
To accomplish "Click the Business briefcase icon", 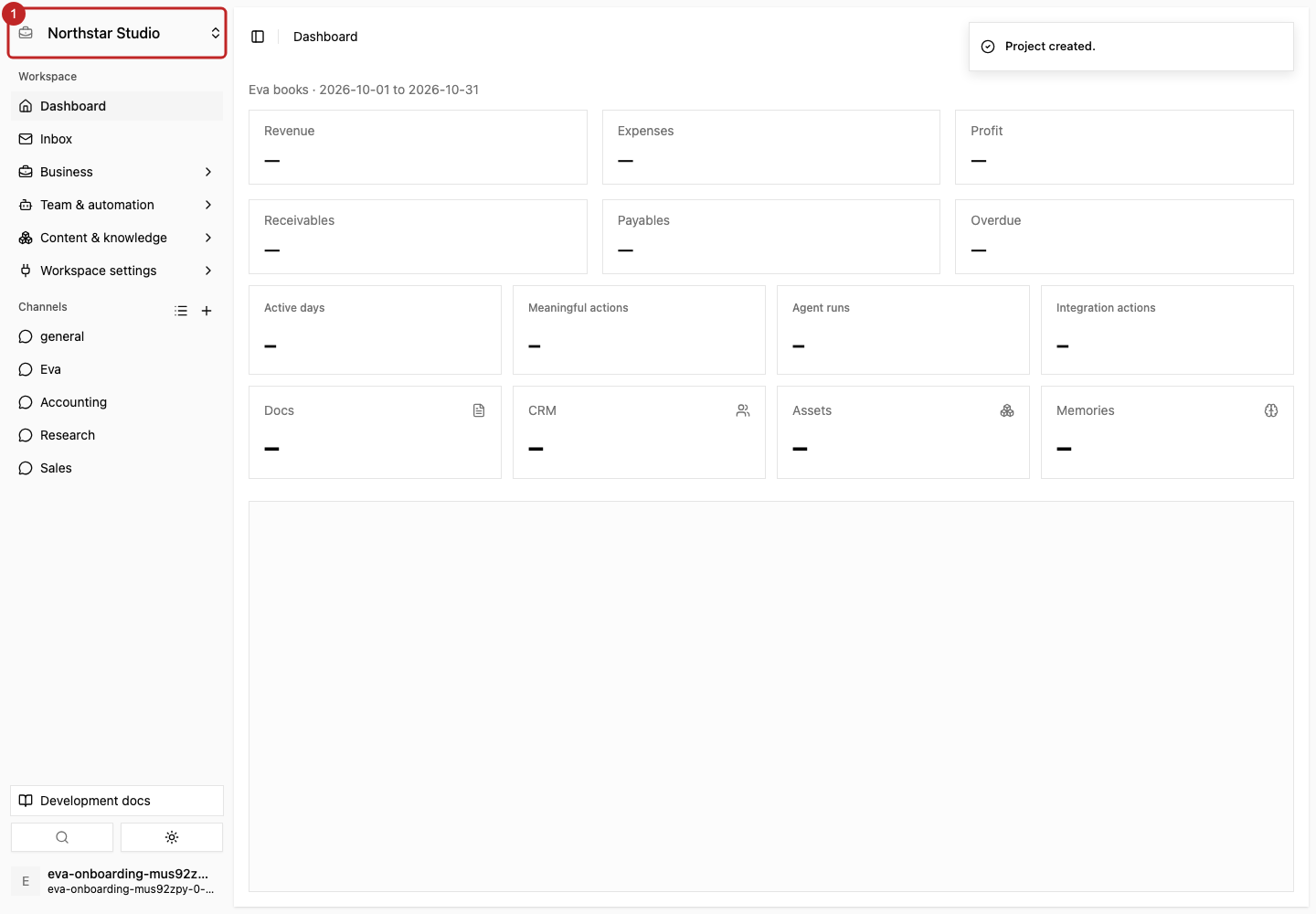I will pos(26,172).
